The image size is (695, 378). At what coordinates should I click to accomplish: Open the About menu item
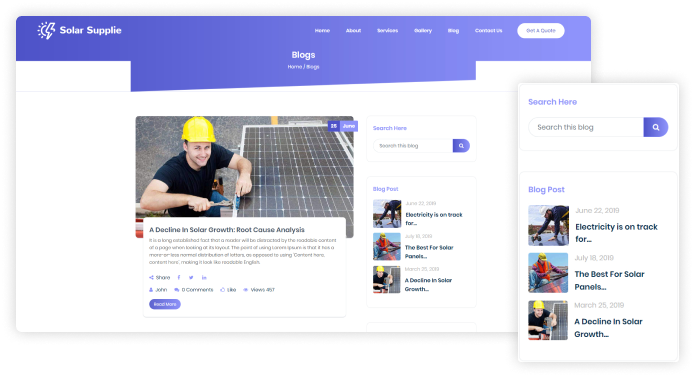[353, 31]
